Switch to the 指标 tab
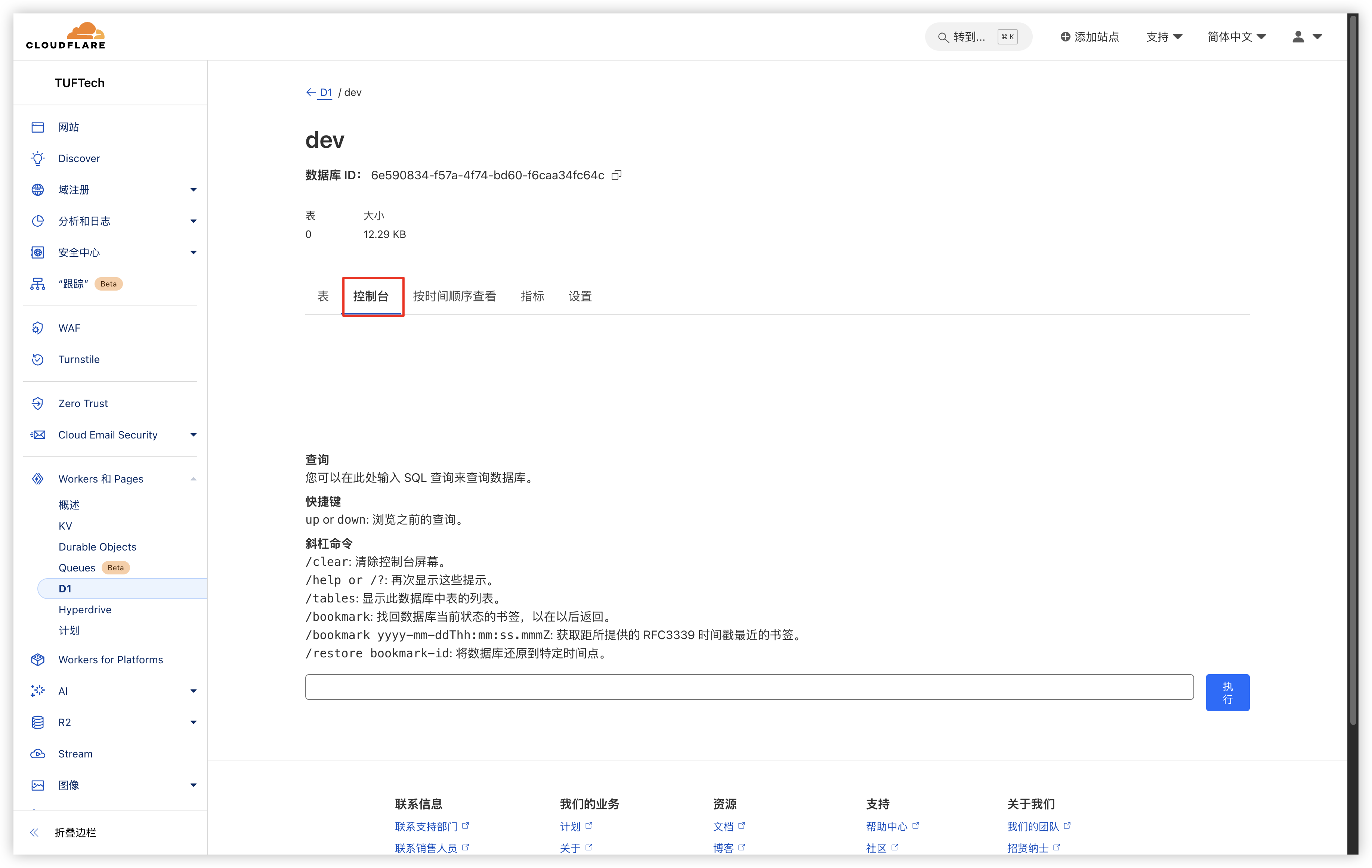Viewport: 1372px width, 868px height. tap(532, 296)
